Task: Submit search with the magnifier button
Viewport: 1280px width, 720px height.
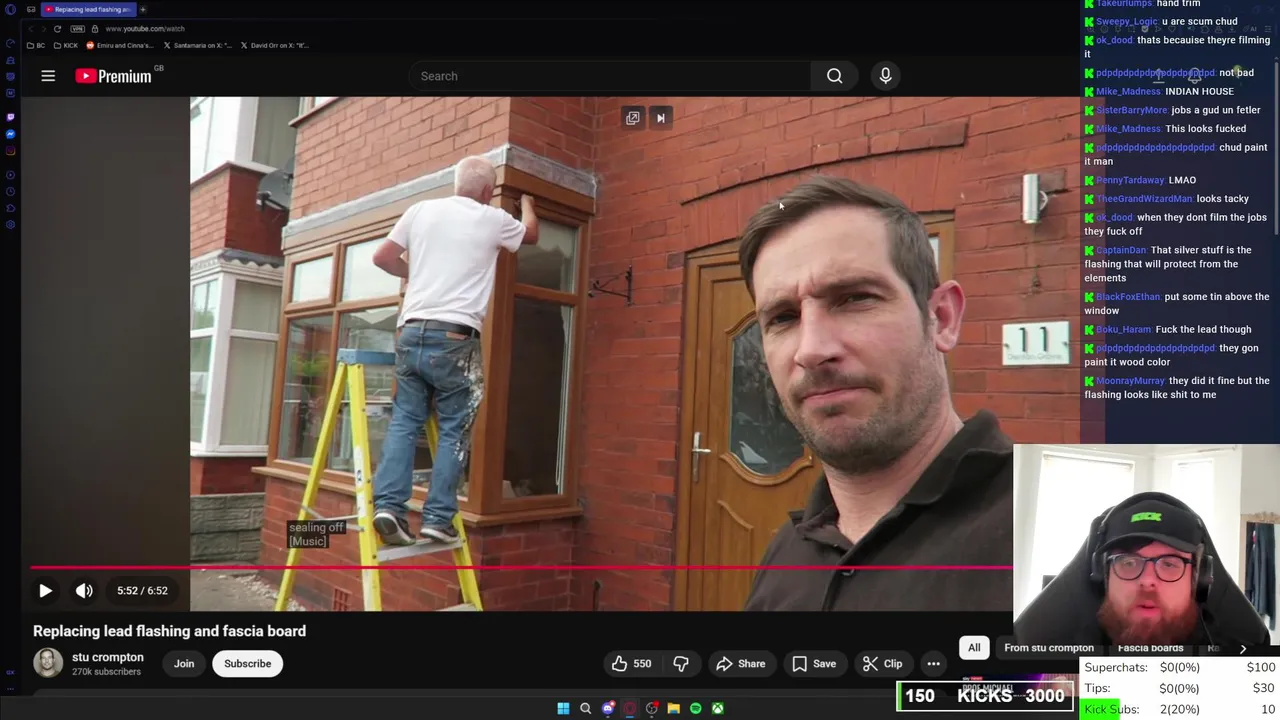Action: (834, 76)
